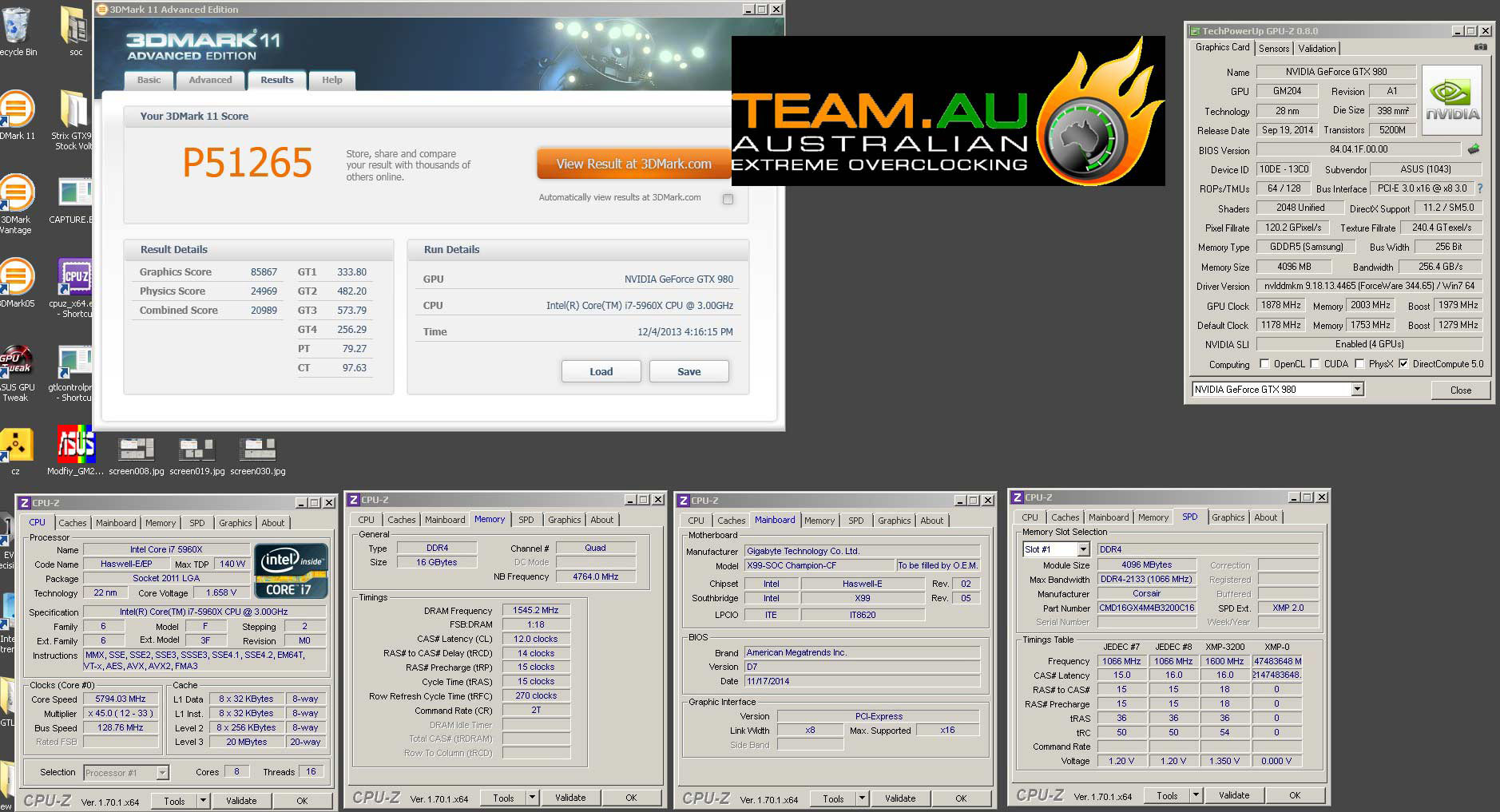Click the Bus Interface question mark icon
The width and height of the screenshot is (1500, 812).
pos(1480,188)
